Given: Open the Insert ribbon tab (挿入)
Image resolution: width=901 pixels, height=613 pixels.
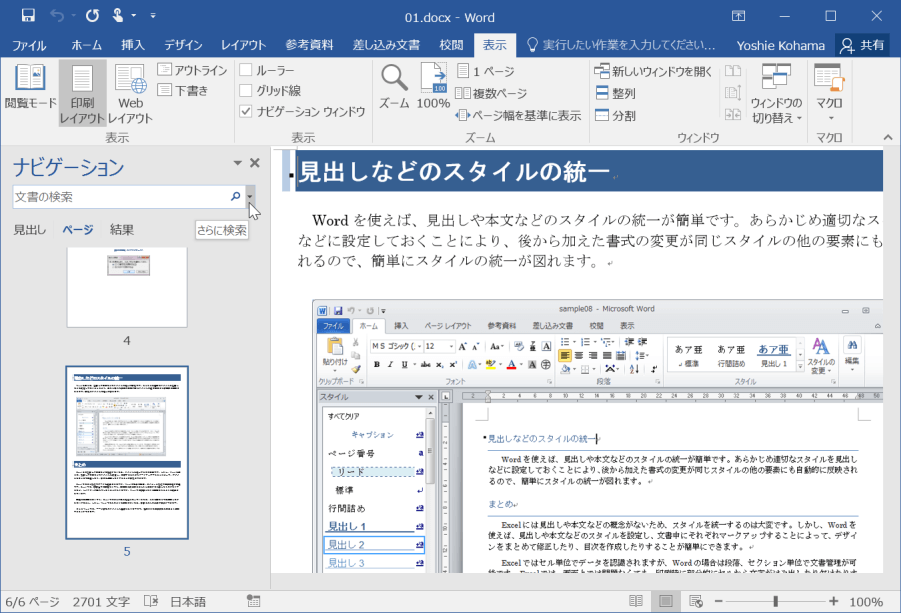Looking at the screenshot, I should [133, 45].
